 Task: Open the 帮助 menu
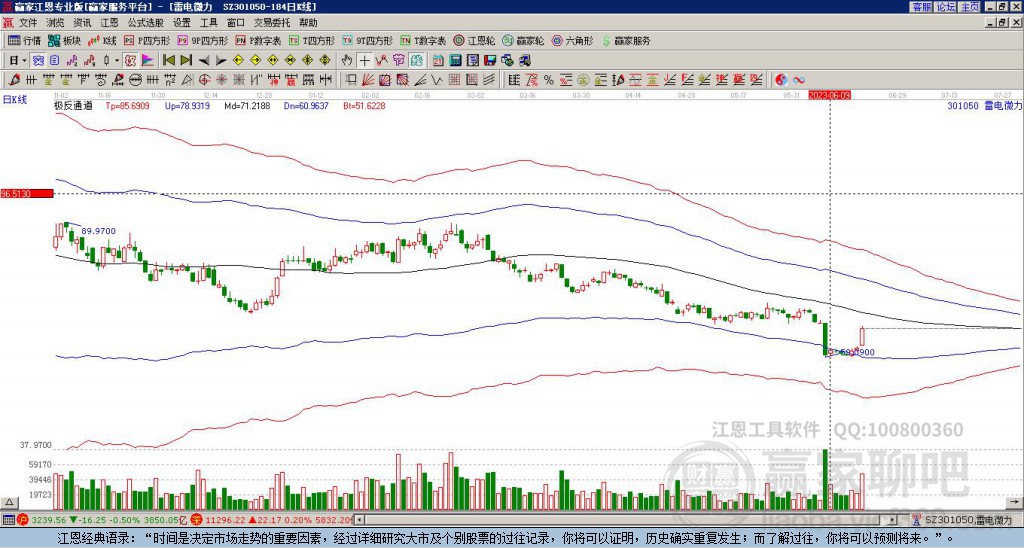click(308, 23)
